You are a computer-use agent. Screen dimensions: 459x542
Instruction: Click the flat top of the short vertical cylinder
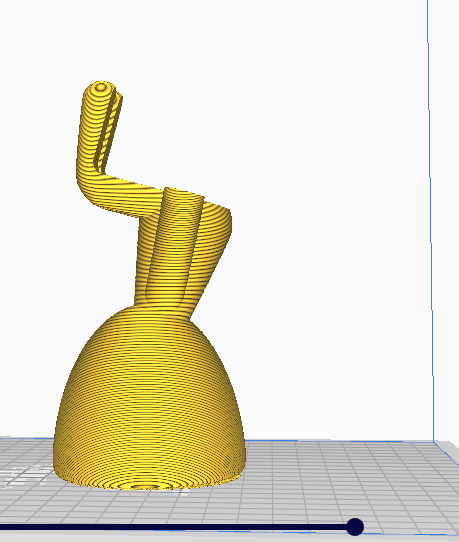(184, 194)
